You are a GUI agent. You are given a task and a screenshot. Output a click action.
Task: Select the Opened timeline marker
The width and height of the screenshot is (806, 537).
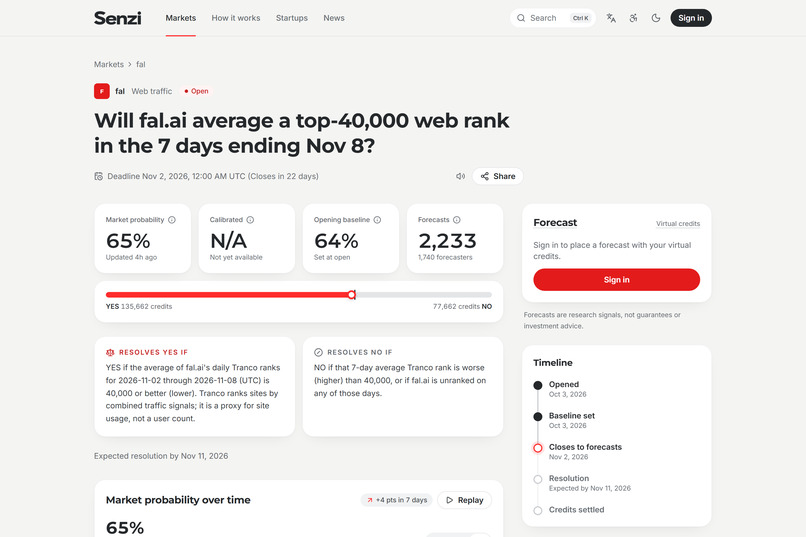(x=538, y=385)
